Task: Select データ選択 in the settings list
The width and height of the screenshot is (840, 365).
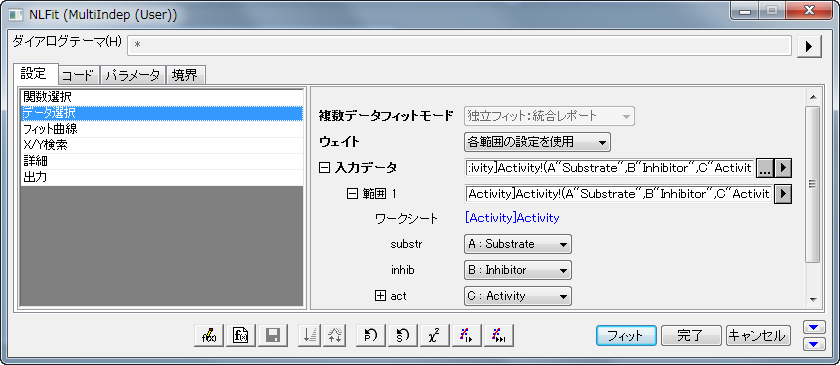Action: click(162, 113)
